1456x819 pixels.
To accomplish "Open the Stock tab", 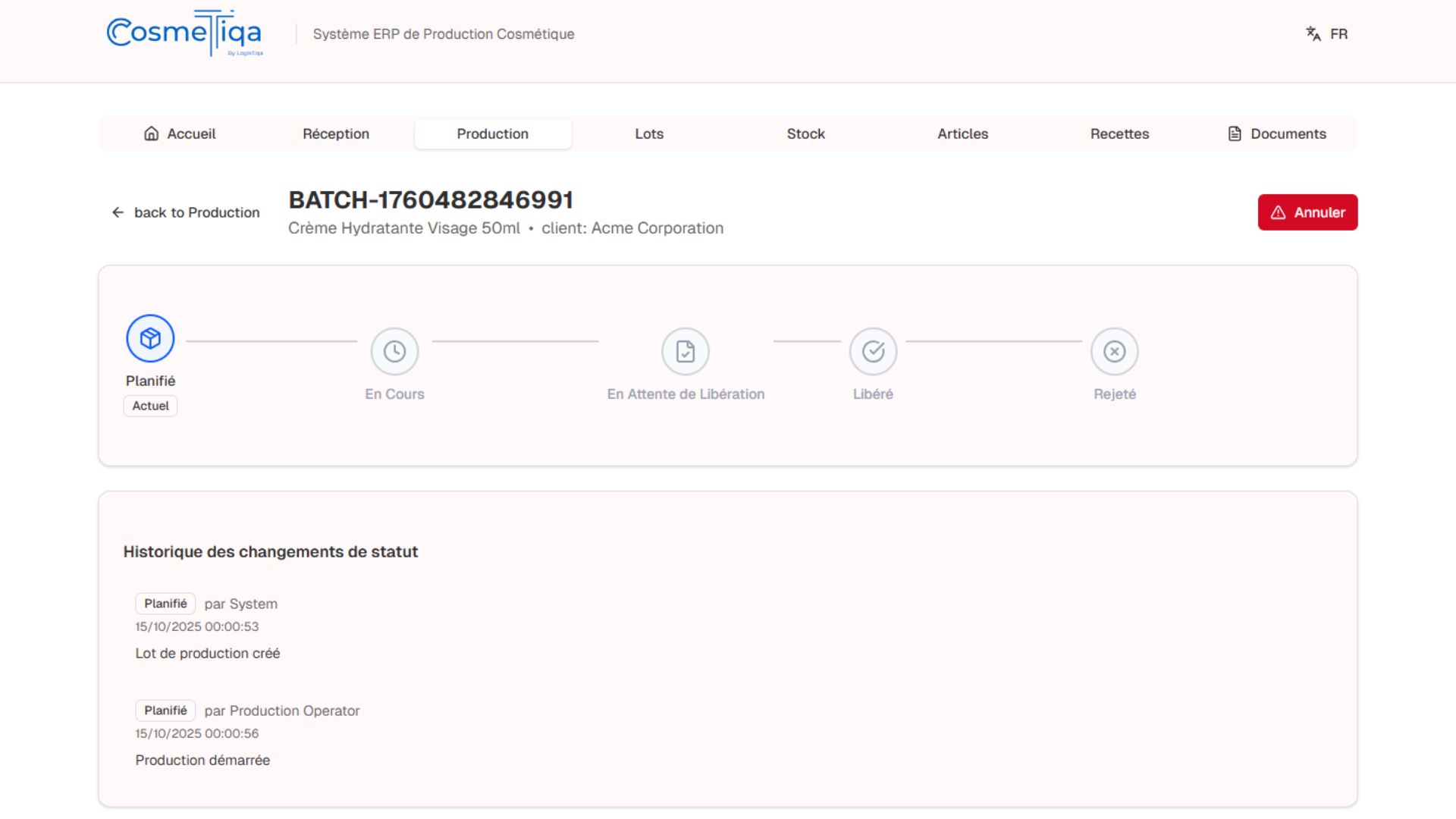I will [x=805, y=133].
